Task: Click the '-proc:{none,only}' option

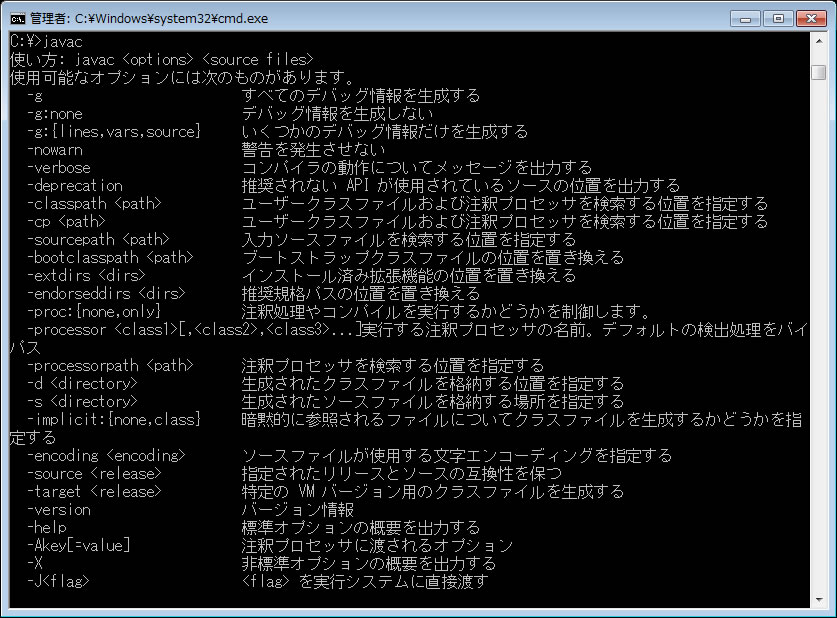Action: click(94, 312)
